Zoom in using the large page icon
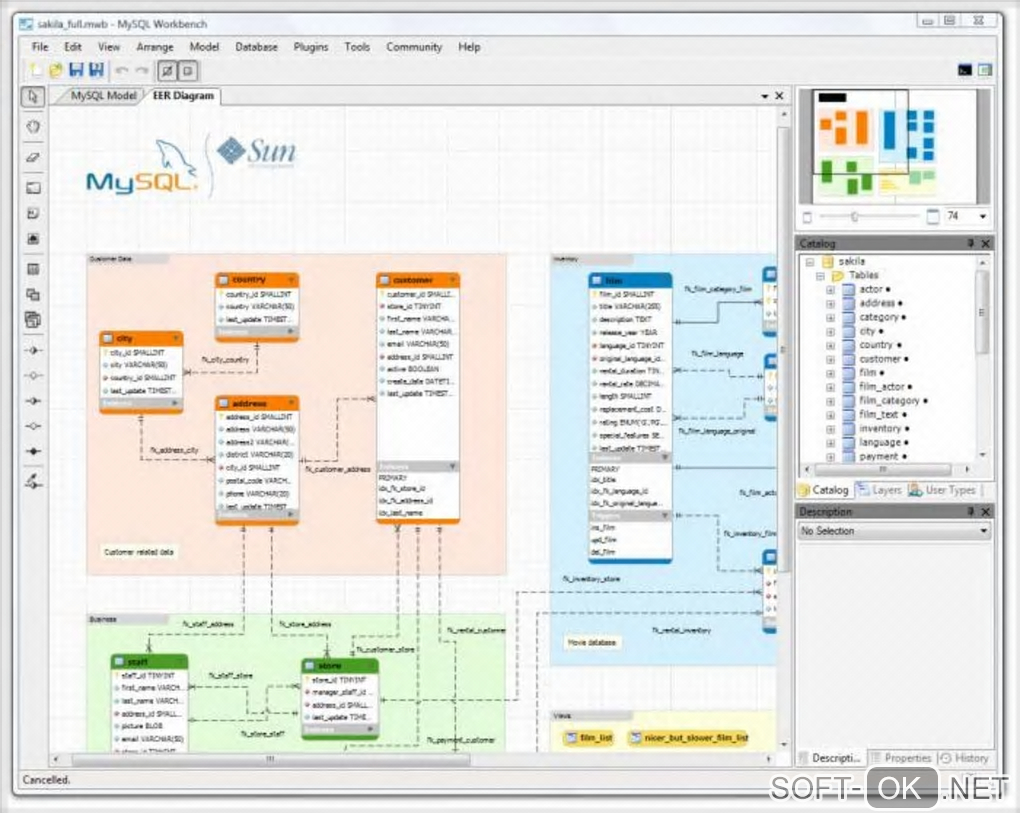This screenshot has height=813, width=1020. coord(933,216)
